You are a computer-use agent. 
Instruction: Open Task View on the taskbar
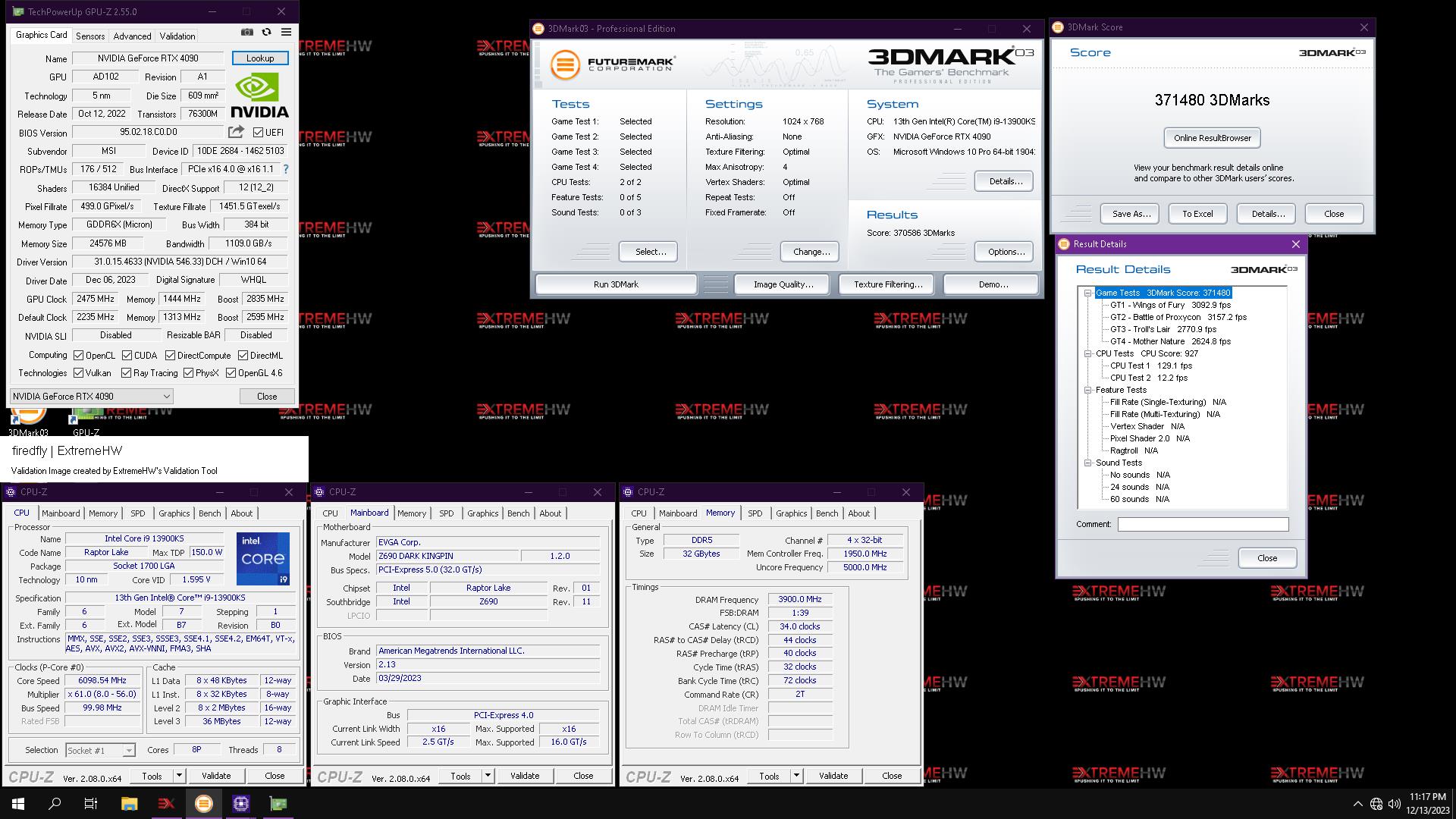pos(91,804)
